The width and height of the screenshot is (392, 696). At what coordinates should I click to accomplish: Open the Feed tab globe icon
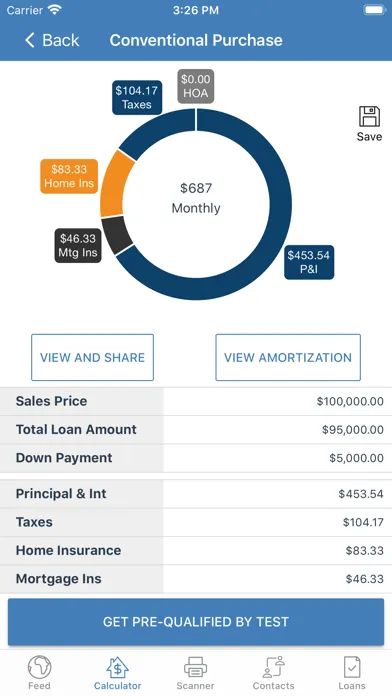click(x=40, y=667)
